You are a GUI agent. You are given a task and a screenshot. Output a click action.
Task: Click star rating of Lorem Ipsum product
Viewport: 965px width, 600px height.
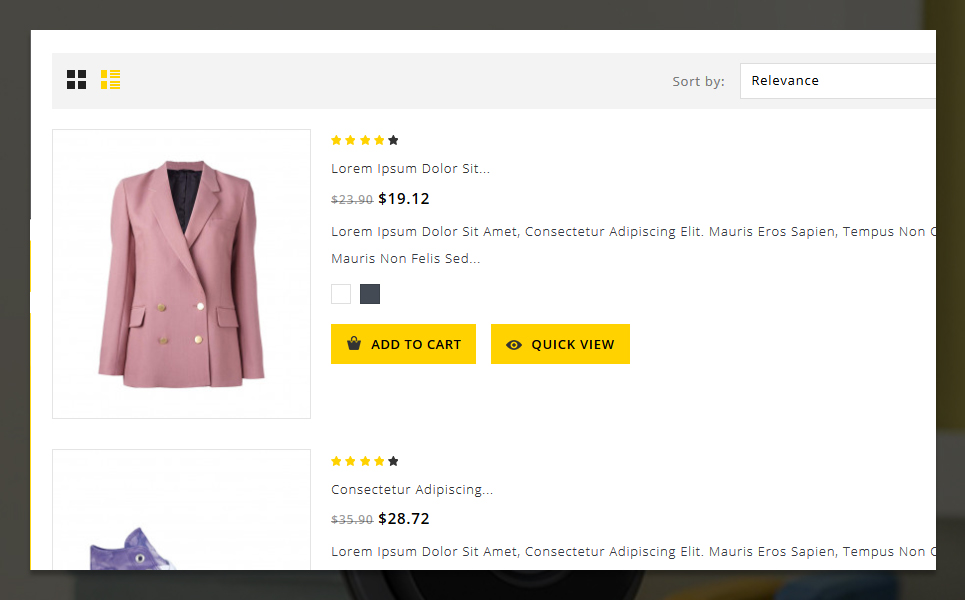(365, 140)
